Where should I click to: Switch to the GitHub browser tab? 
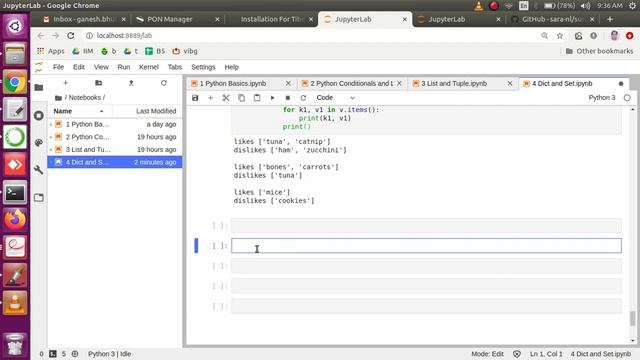(x=553, y=19)
